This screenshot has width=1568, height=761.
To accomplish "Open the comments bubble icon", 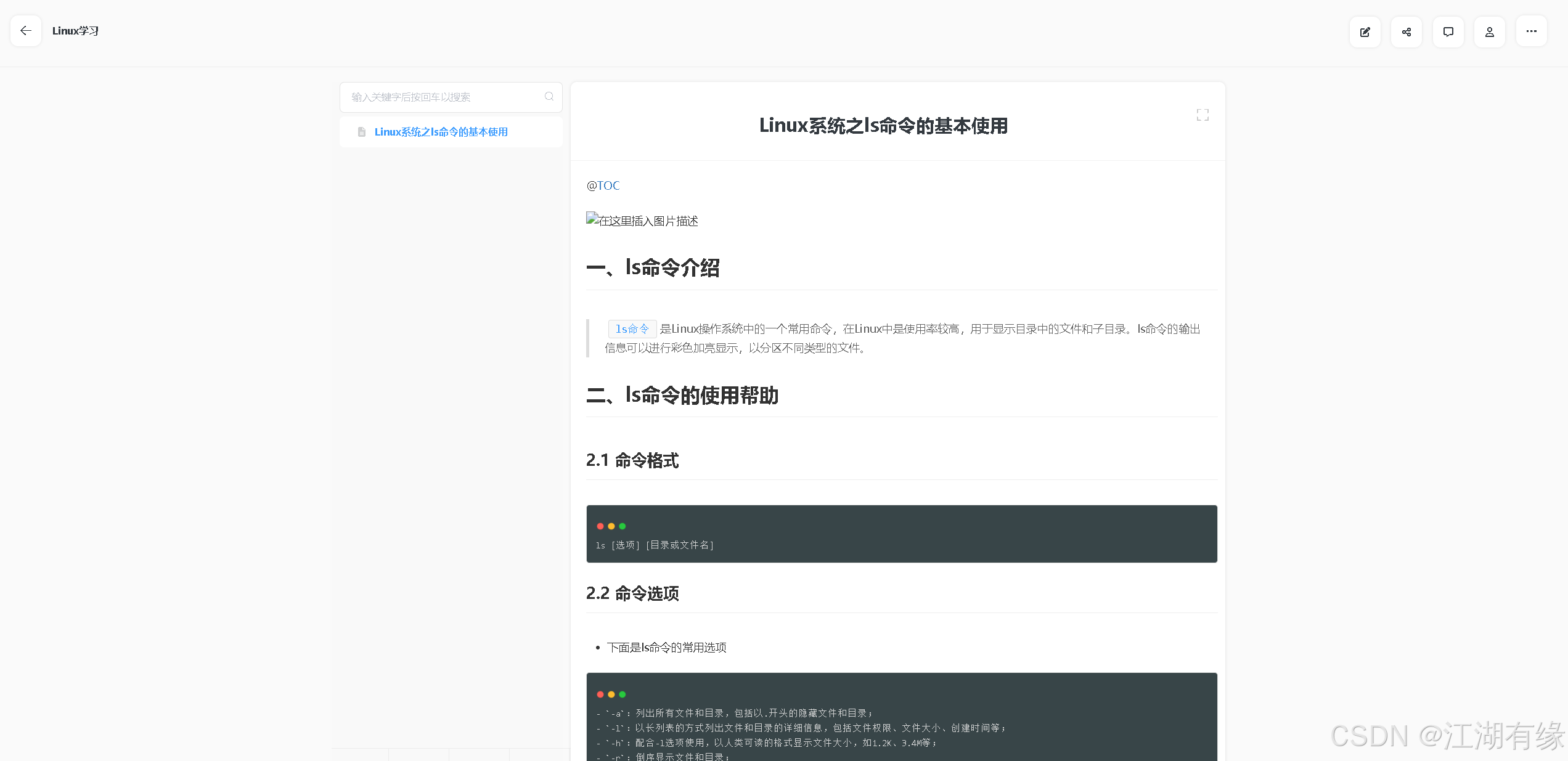I will (1448, 31).
